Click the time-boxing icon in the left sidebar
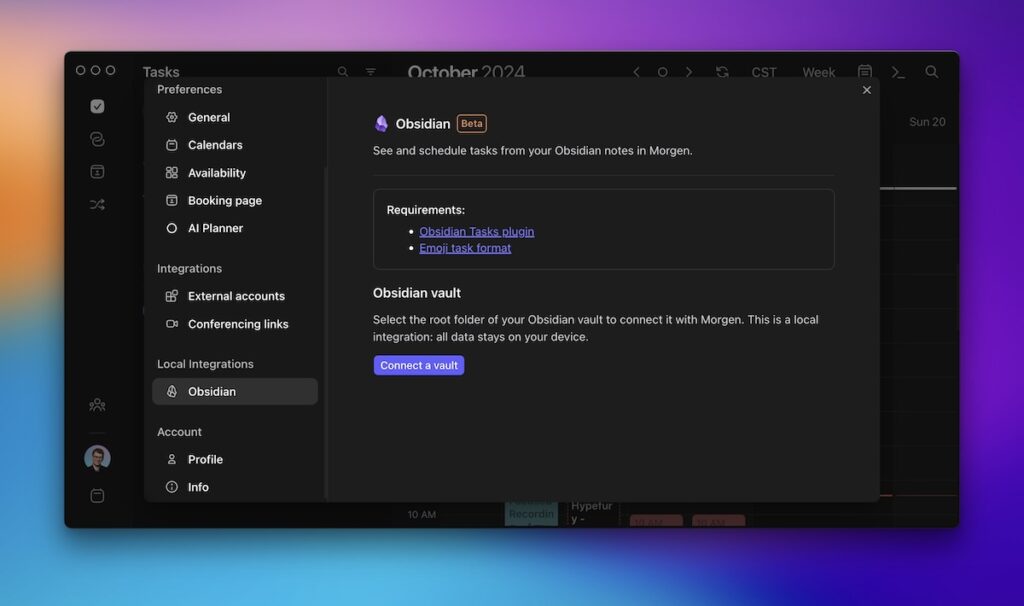Screen dimensions: 1024x606 point(97,171)
